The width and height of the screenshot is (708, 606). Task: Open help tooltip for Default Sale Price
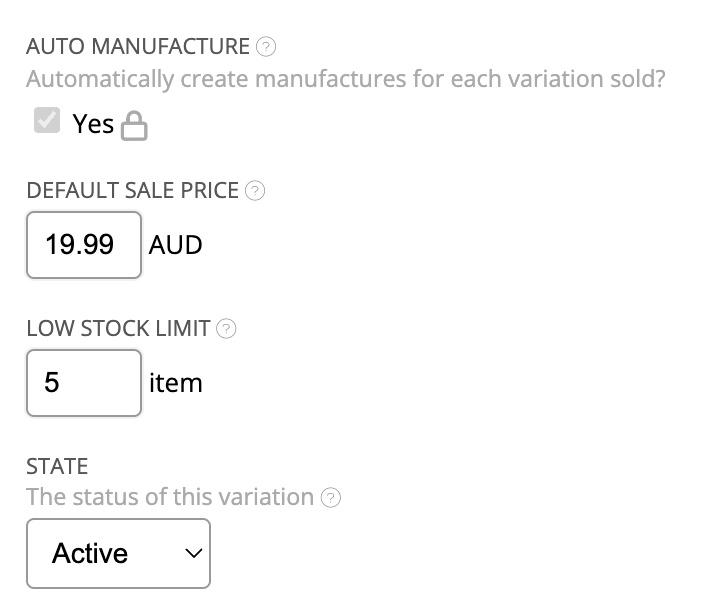pyautogui.click(x=255, y=191)
